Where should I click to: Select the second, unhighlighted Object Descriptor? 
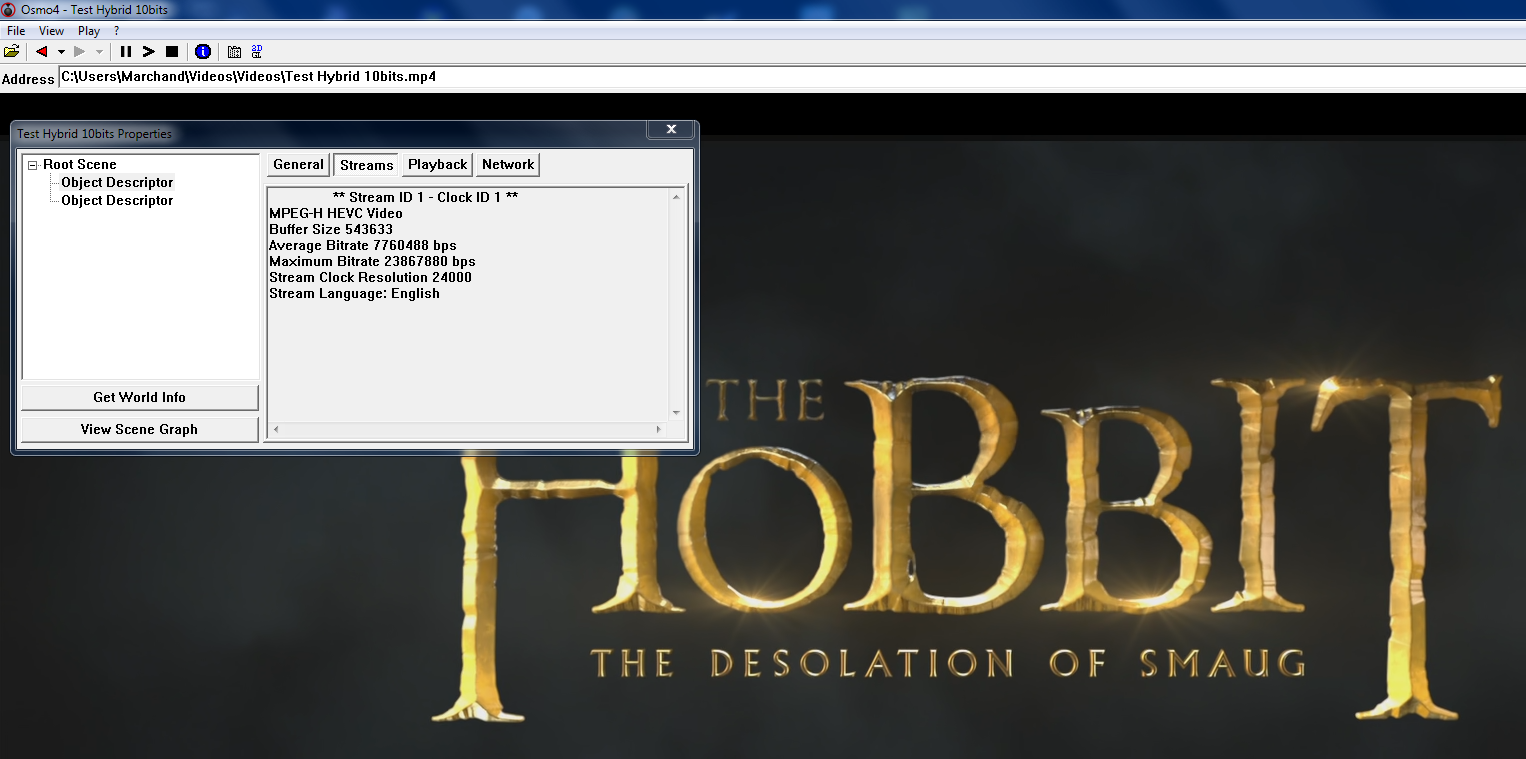(x=117, y=201)
